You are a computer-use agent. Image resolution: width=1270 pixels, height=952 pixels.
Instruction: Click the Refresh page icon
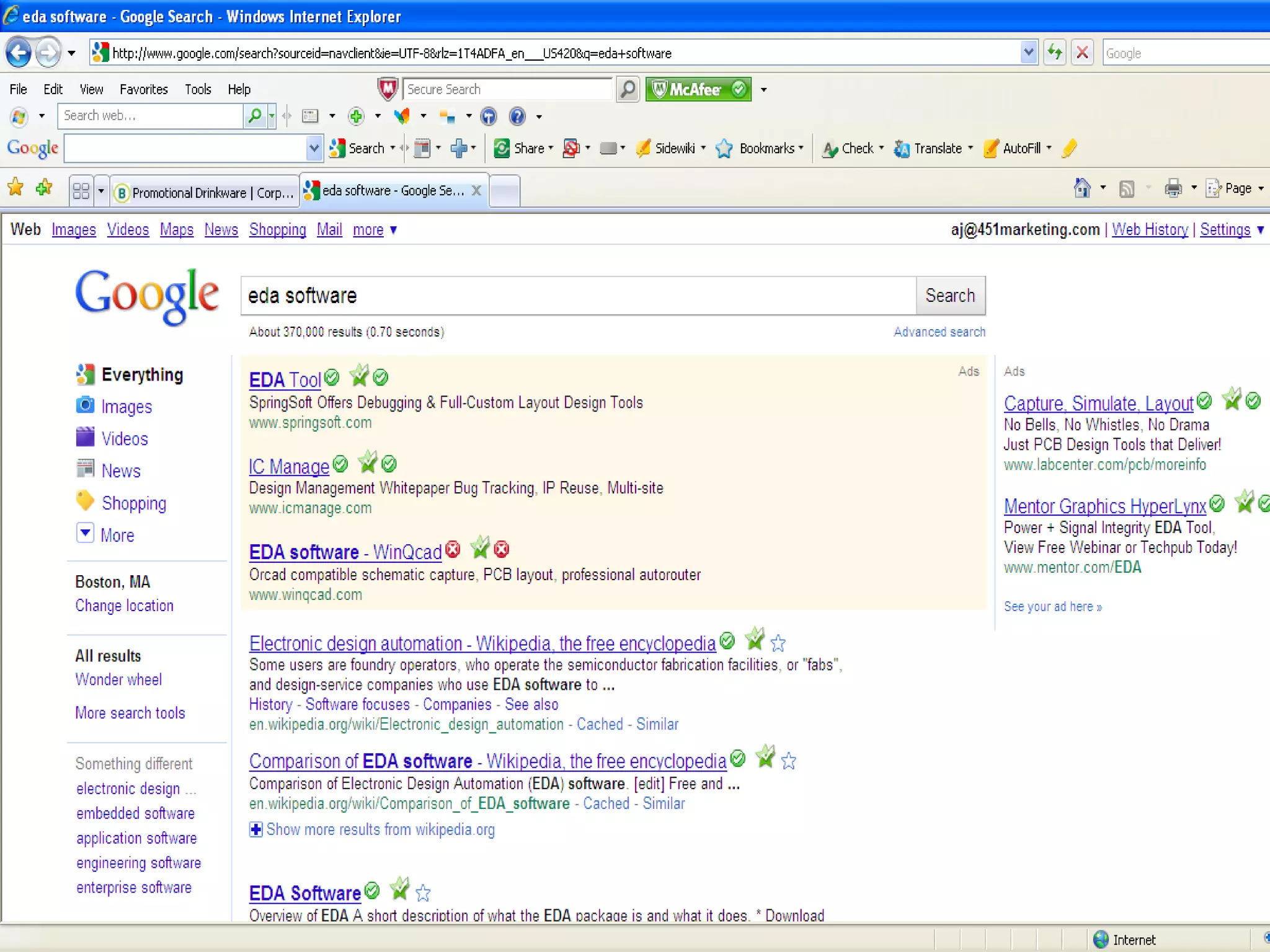(x=1055, y=53)
